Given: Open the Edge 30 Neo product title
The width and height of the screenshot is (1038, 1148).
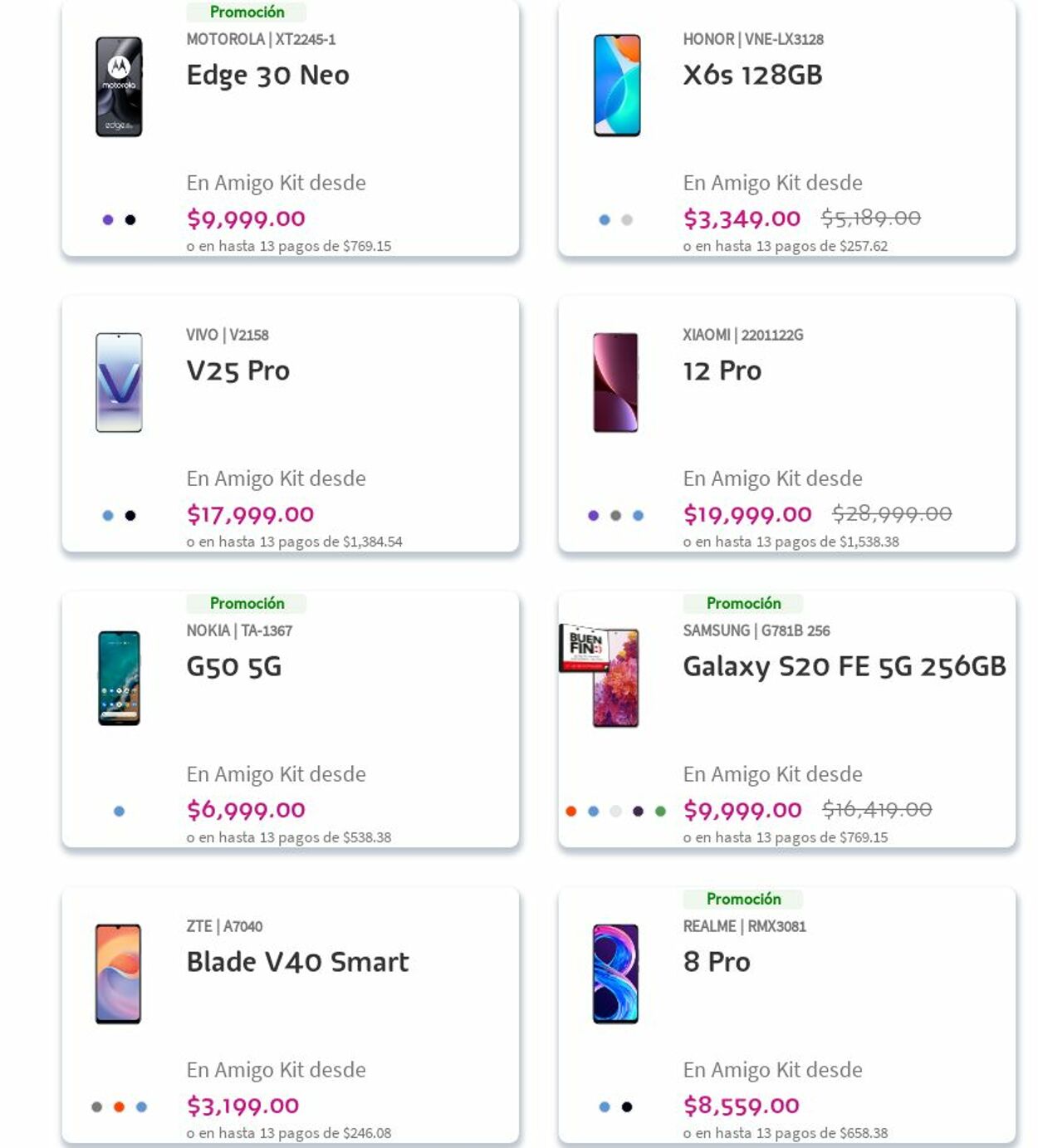Looking at the screenshot, I should pos(267,75).
